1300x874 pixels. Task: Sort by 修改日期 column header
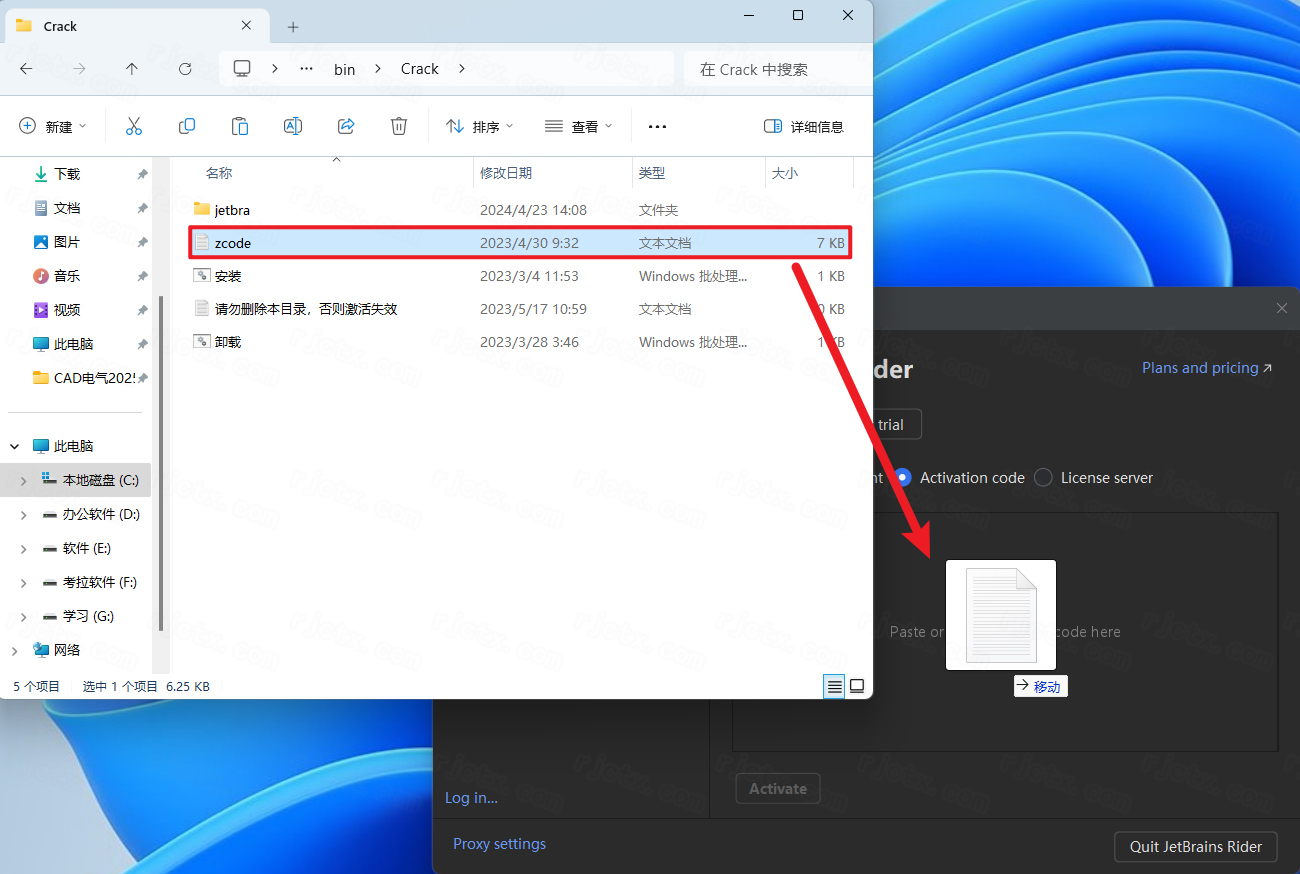click(505, 173)
